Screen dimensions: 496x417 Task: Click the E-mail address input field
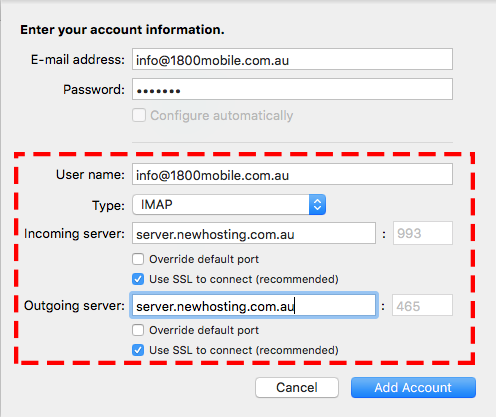(292, 59)
